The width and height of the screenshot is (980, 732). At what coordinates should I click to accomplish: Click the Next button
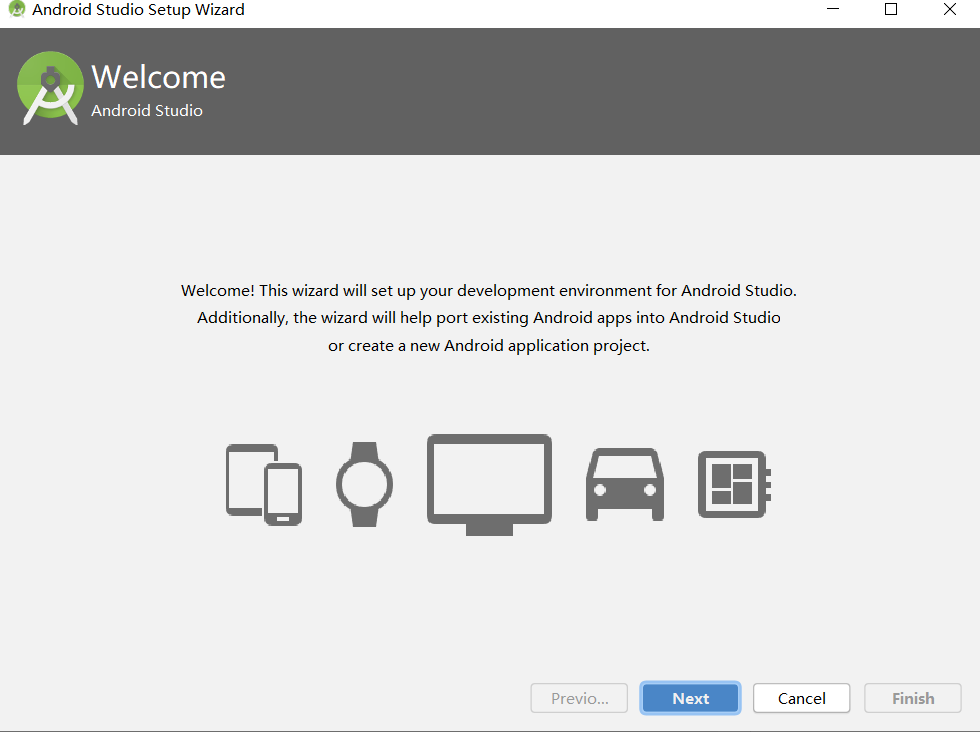[x=690, y=698]
